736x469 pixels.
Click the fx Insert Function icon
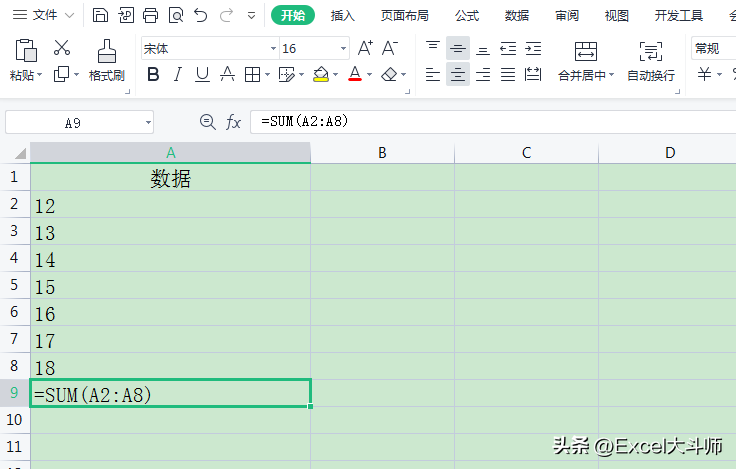233,122
